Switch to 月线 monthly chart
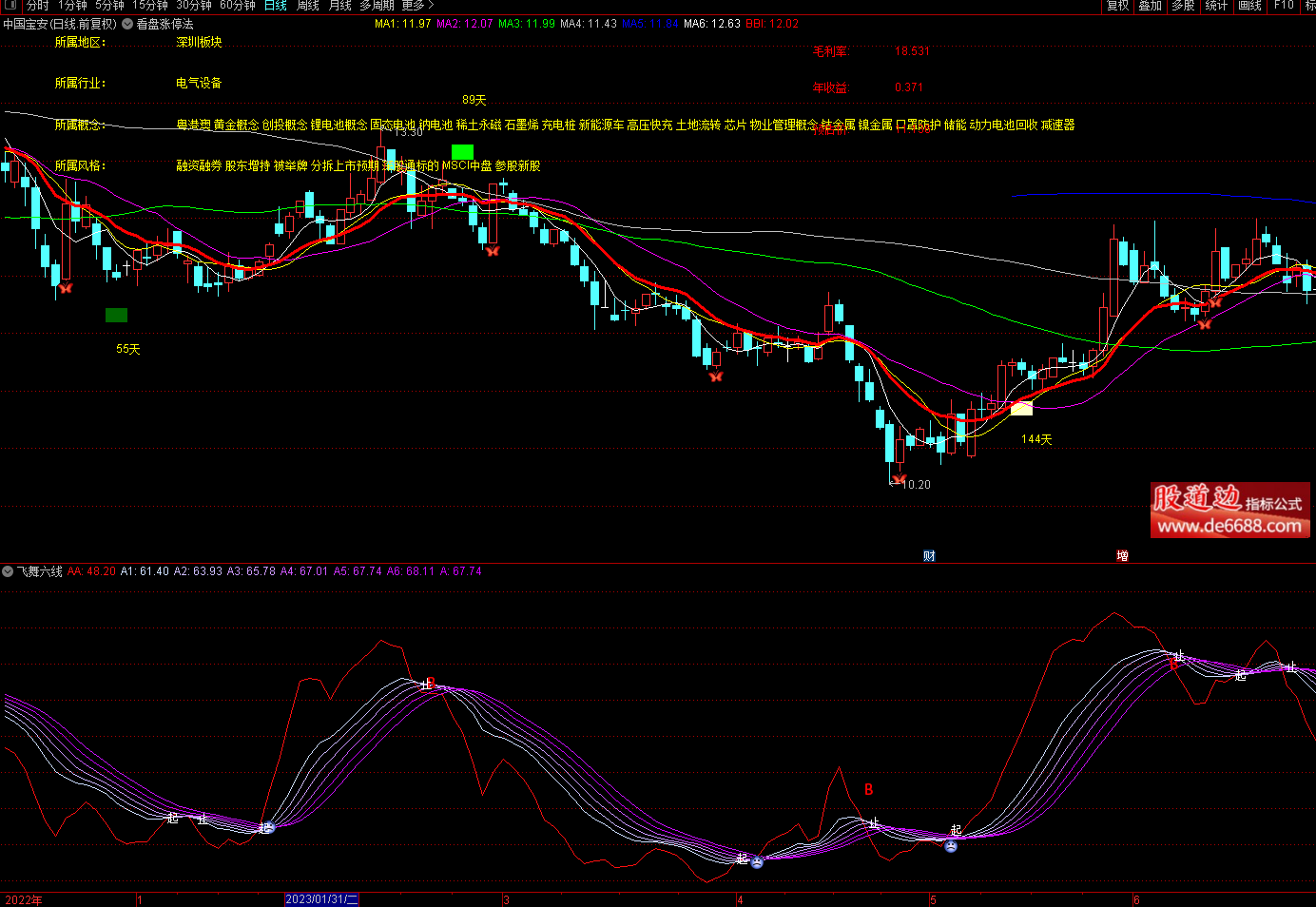The height and width of the screenshot is (907, 1316). 339,5
